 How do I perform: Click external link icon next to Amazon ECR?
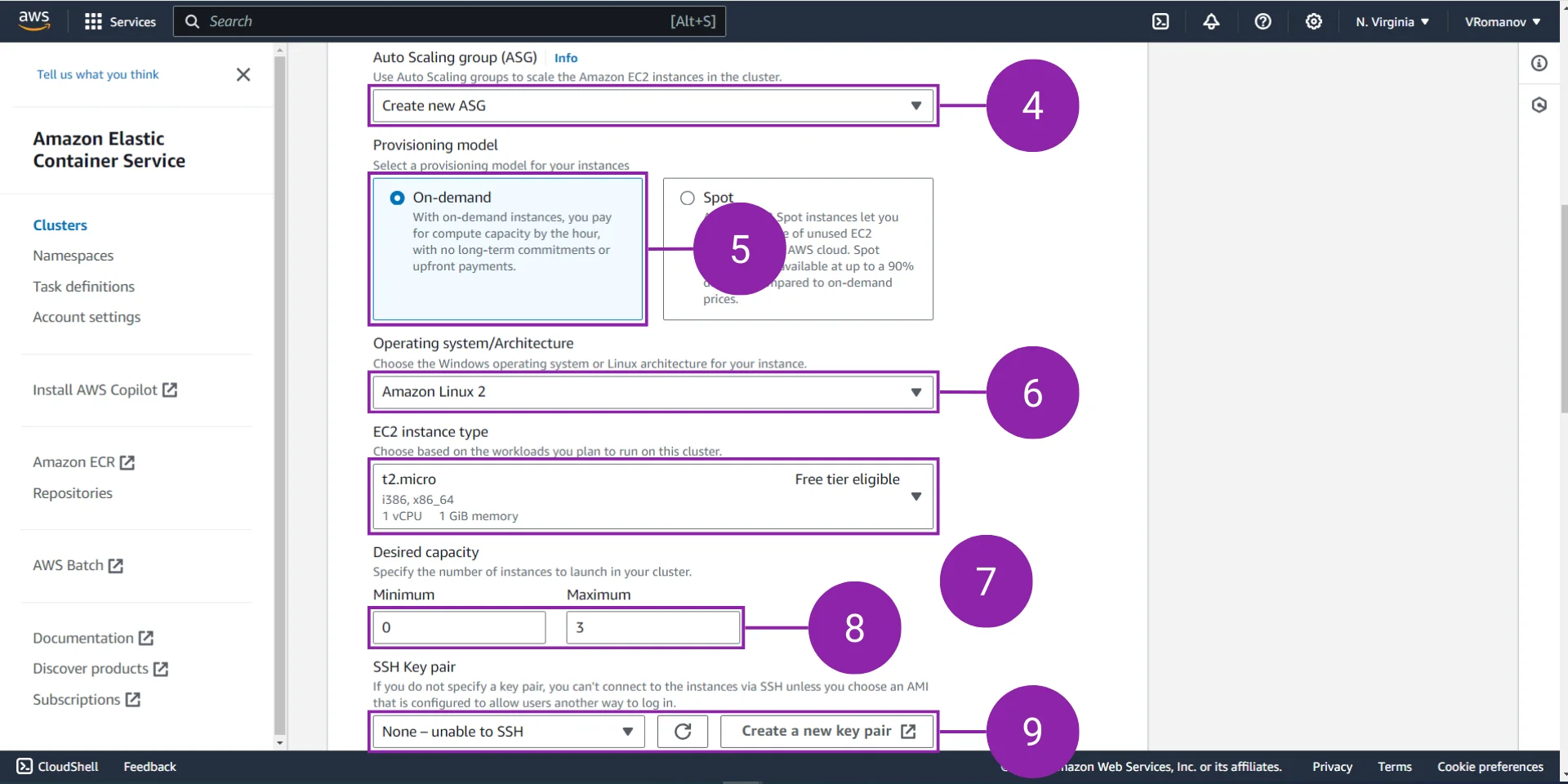point(127,462)
